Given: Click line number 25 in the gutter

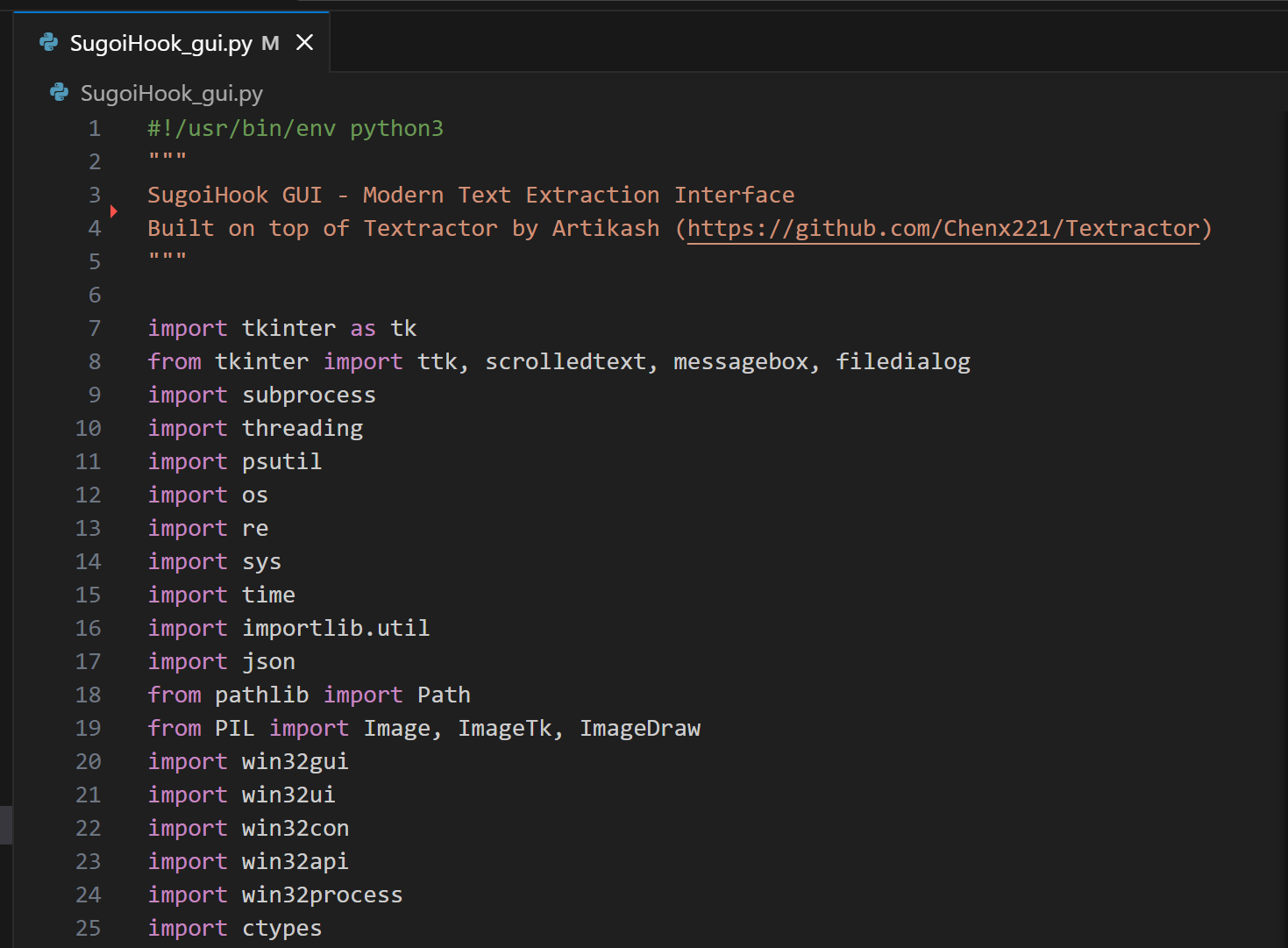Looking at the screenshot, I should [88, 929].
